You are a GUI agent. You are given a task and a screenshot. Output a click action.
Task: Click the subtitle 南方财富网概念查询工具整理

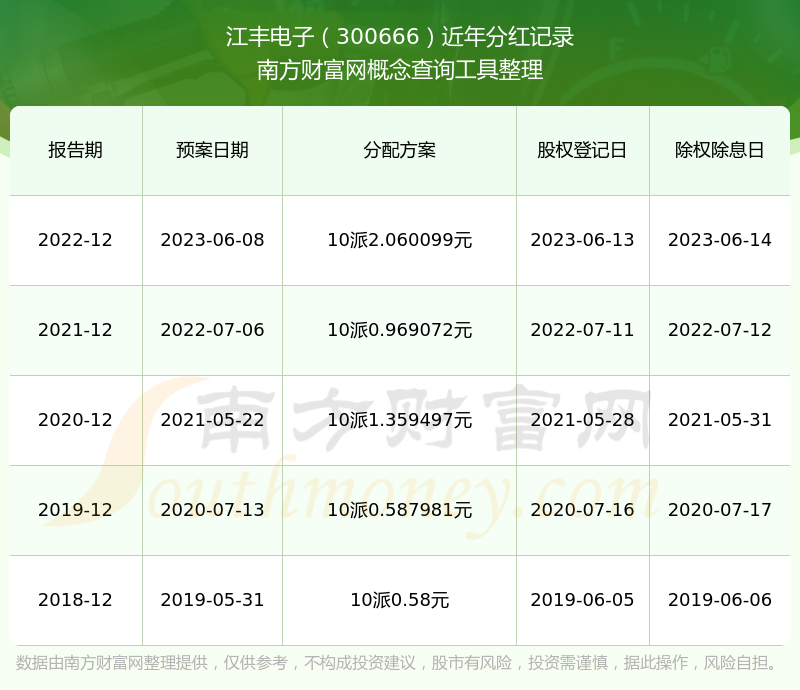pyautogui.click(x=400, y=70)
